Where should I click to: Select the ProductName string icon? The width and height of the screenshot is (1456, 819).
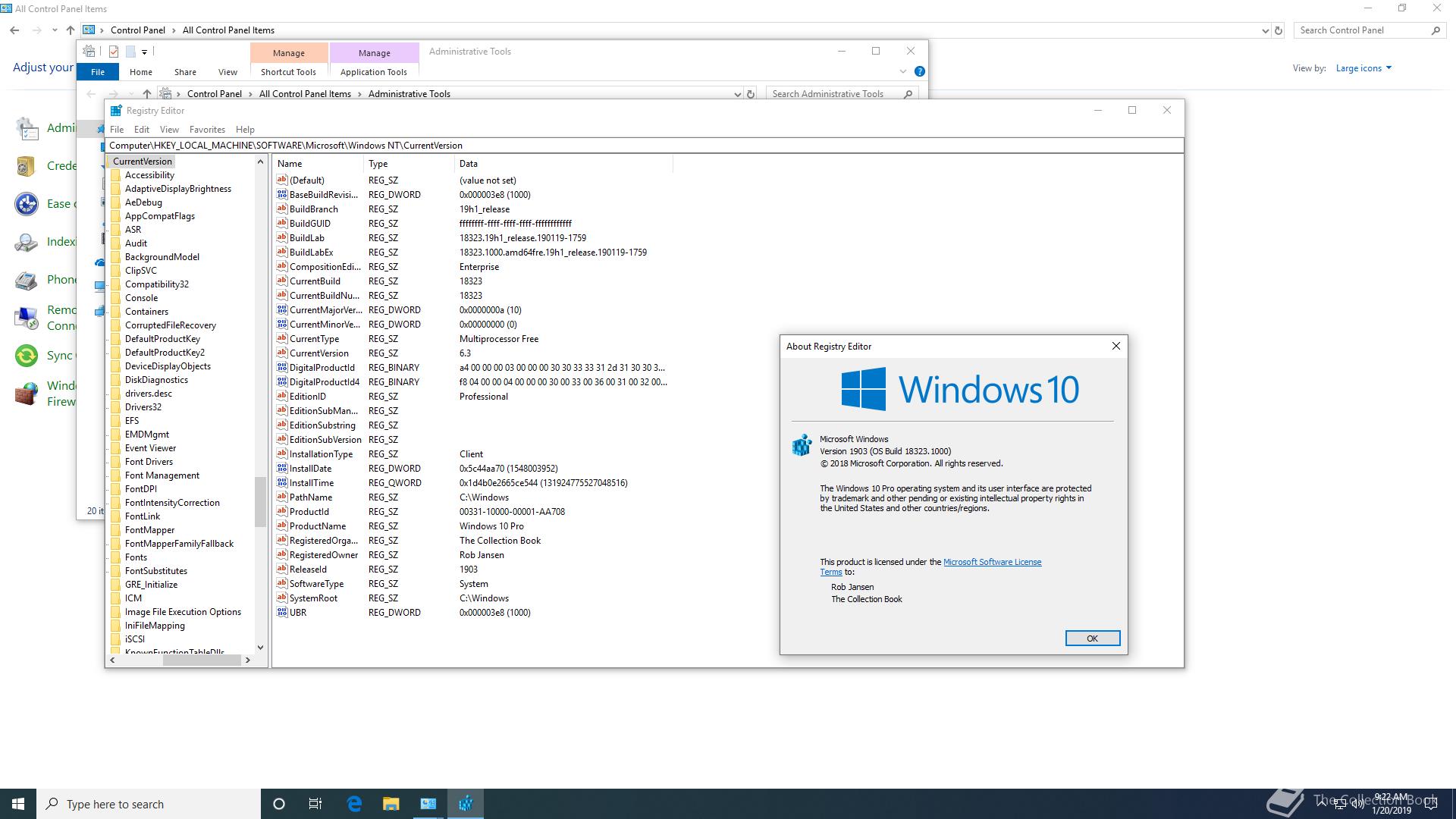(x=282, y=526)
